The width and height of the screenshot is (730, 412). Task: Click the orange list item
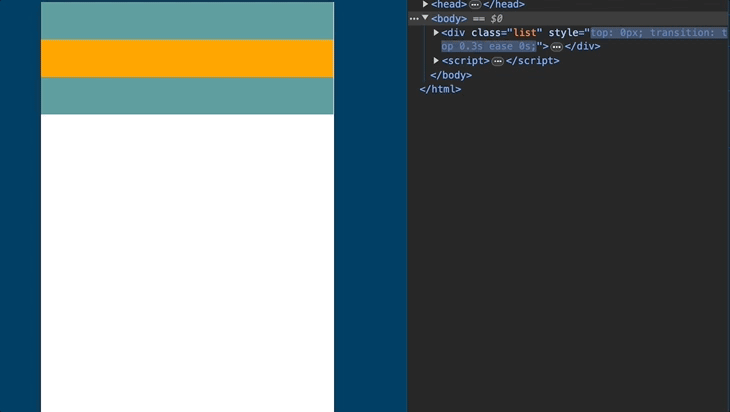tap(187, 58)
